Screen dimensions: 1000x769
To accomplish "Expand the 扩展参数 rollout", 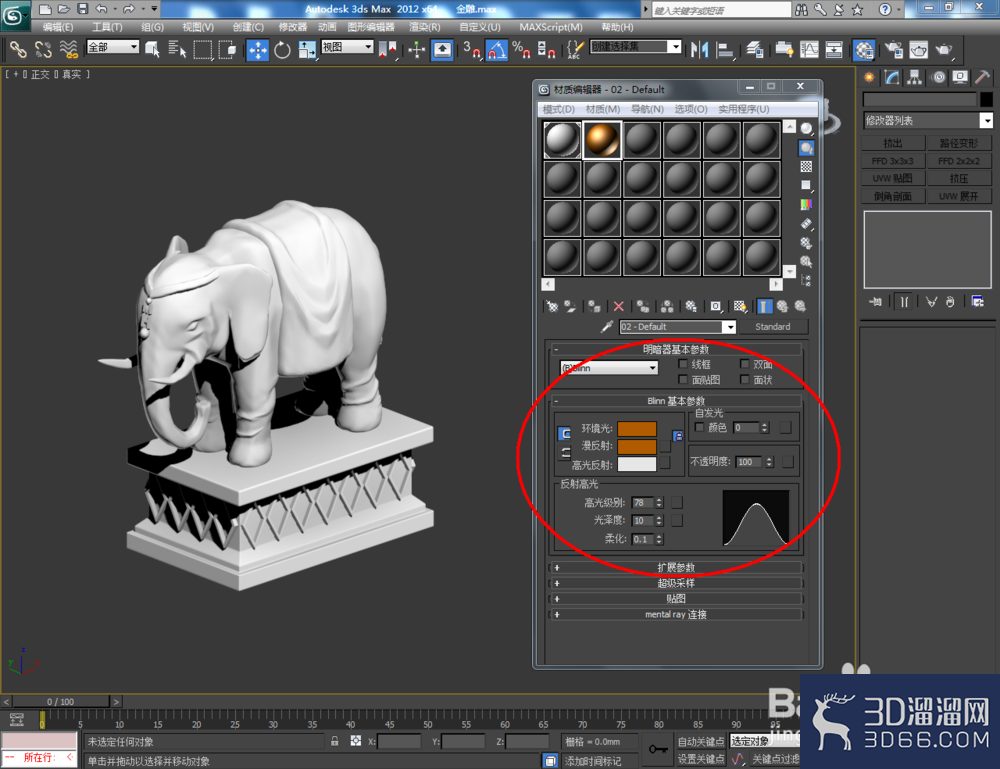I will [x=676, y=568].
